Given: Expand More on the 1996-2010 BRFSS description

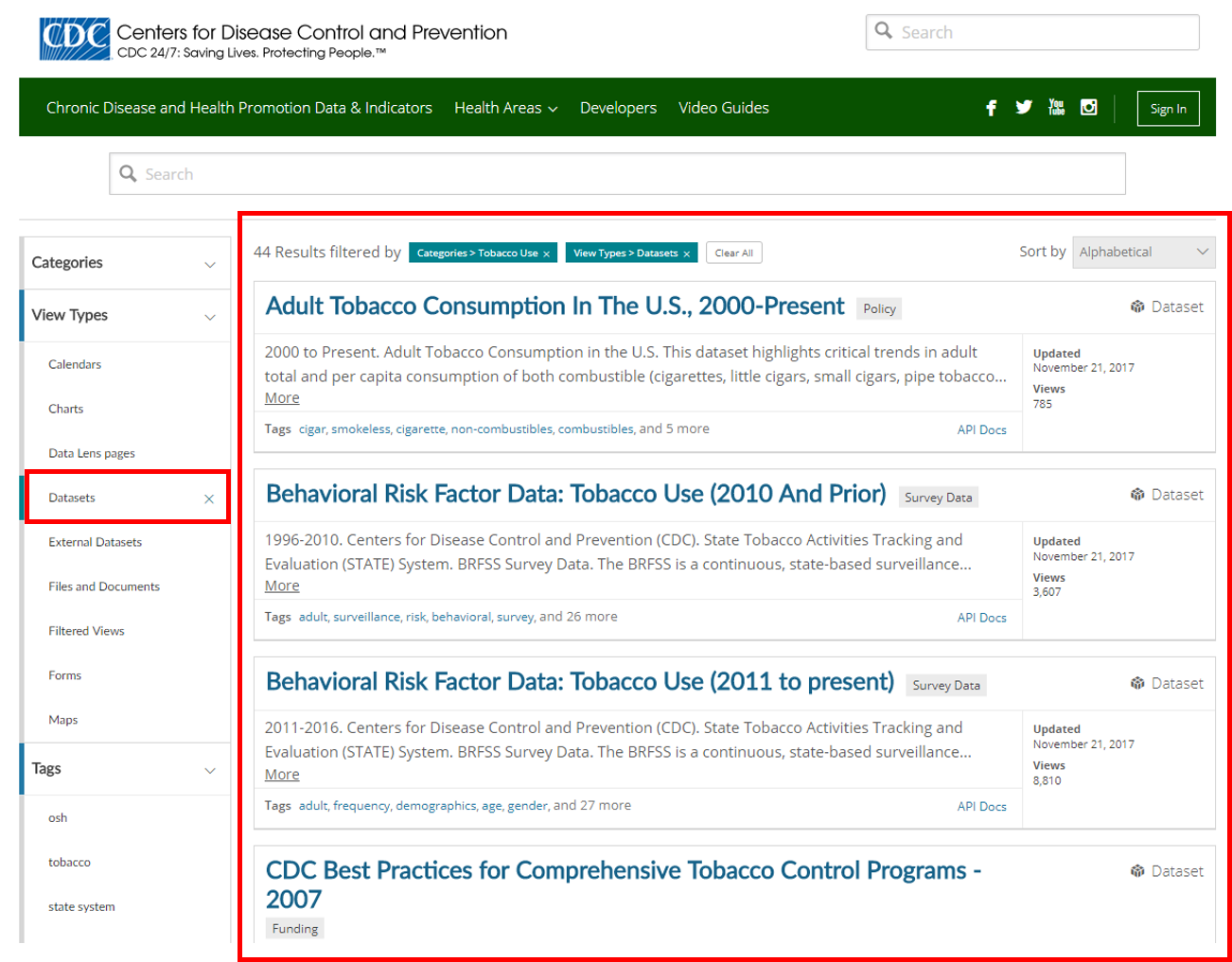Looking at the screenshot, I should (x=282, y=586).
